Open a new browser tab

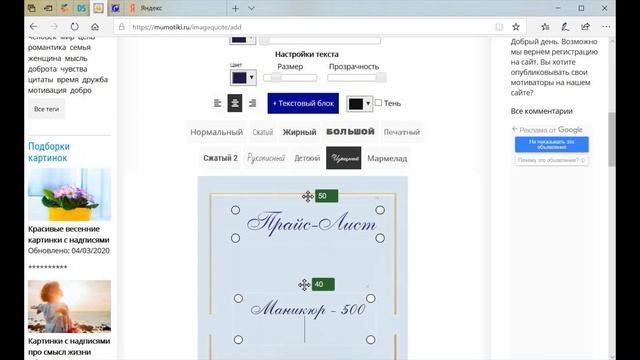pos(236,8)
